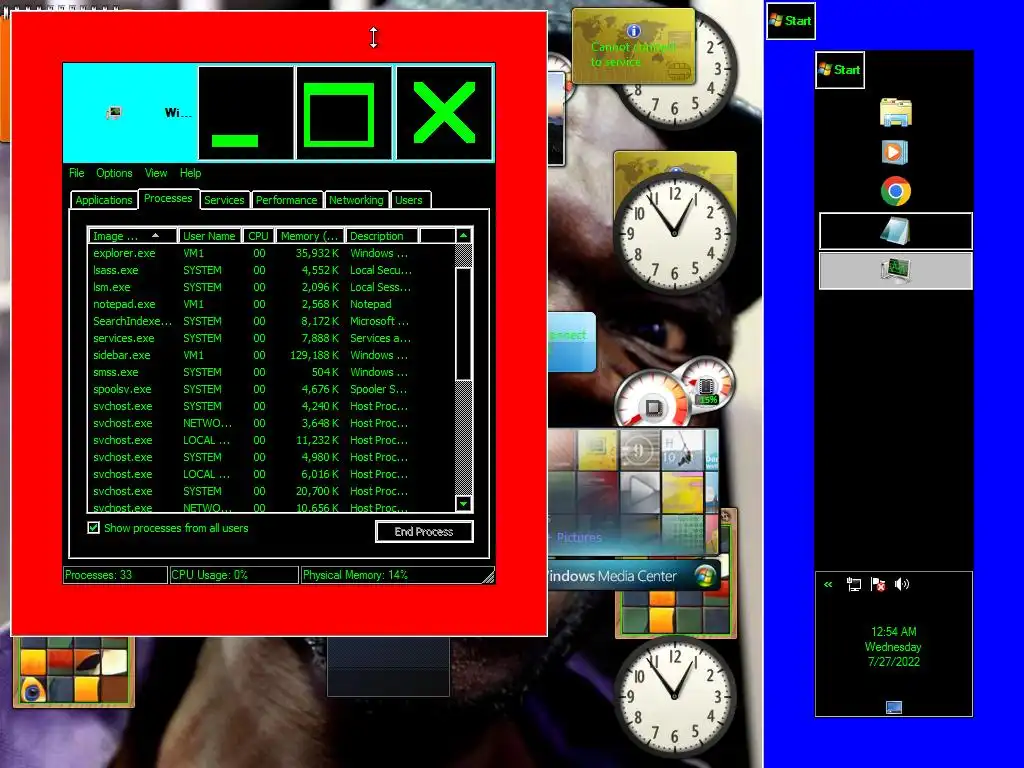Click the bottom clock gadget
The height and width of the screenshot is (768, 1024).
pyautogui.click(x=674, y=697)
